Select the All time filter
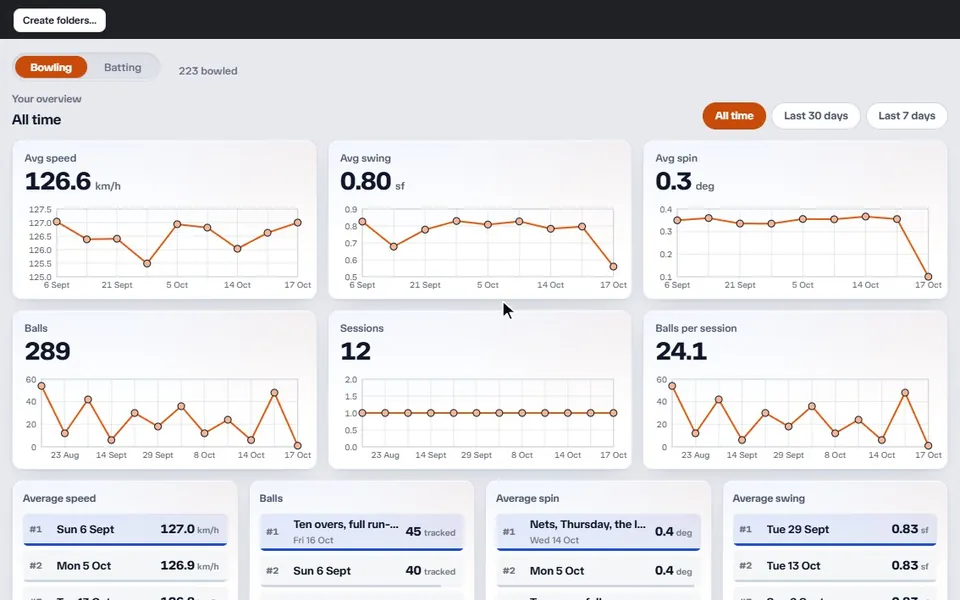The height and width of the screenshot is (600, 960). (734, 116)
